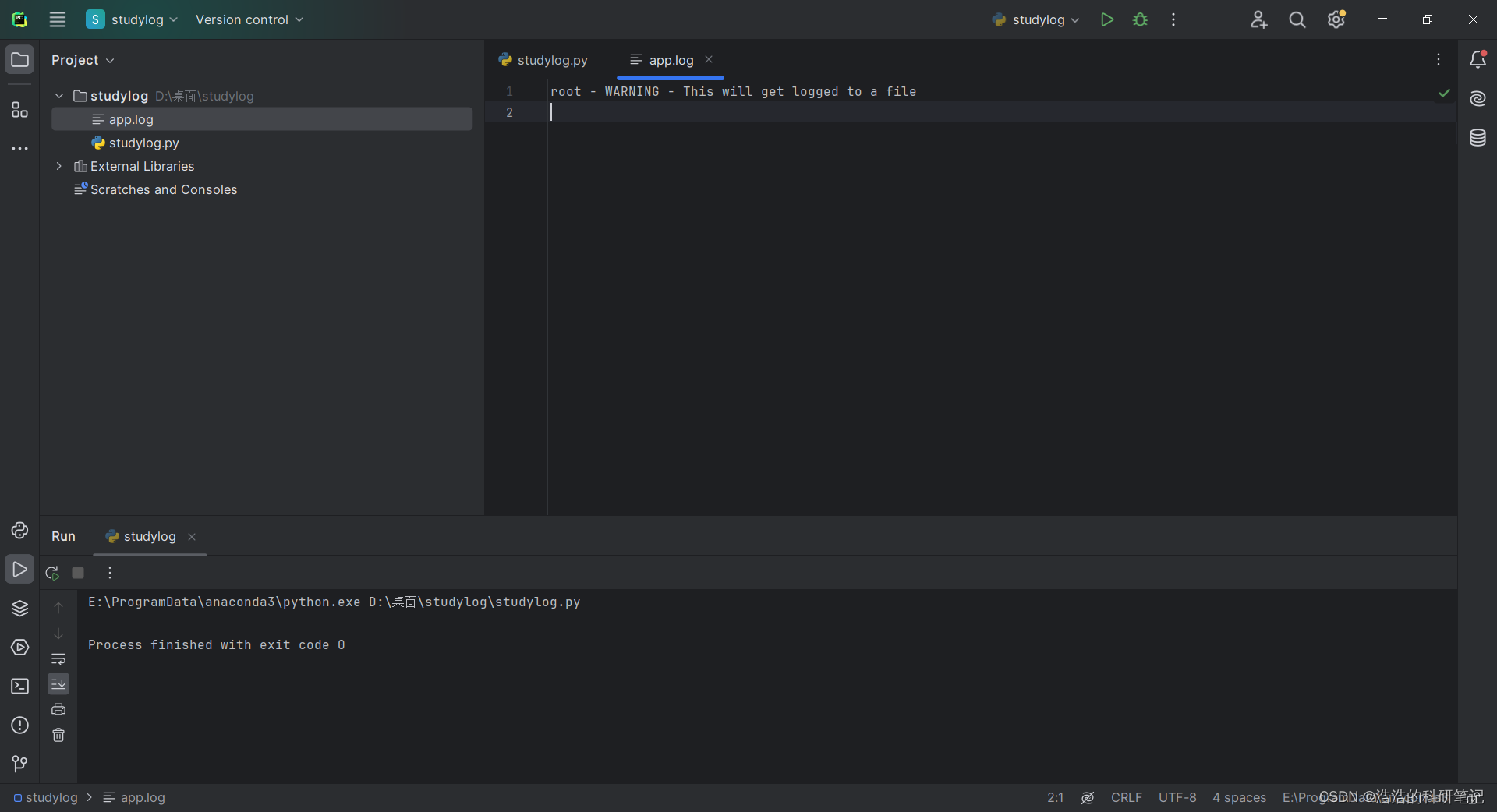The width and height of the screenshot is (1497, 812).
Task: Open the Structure tool window
Action: (x=19, y=110)
